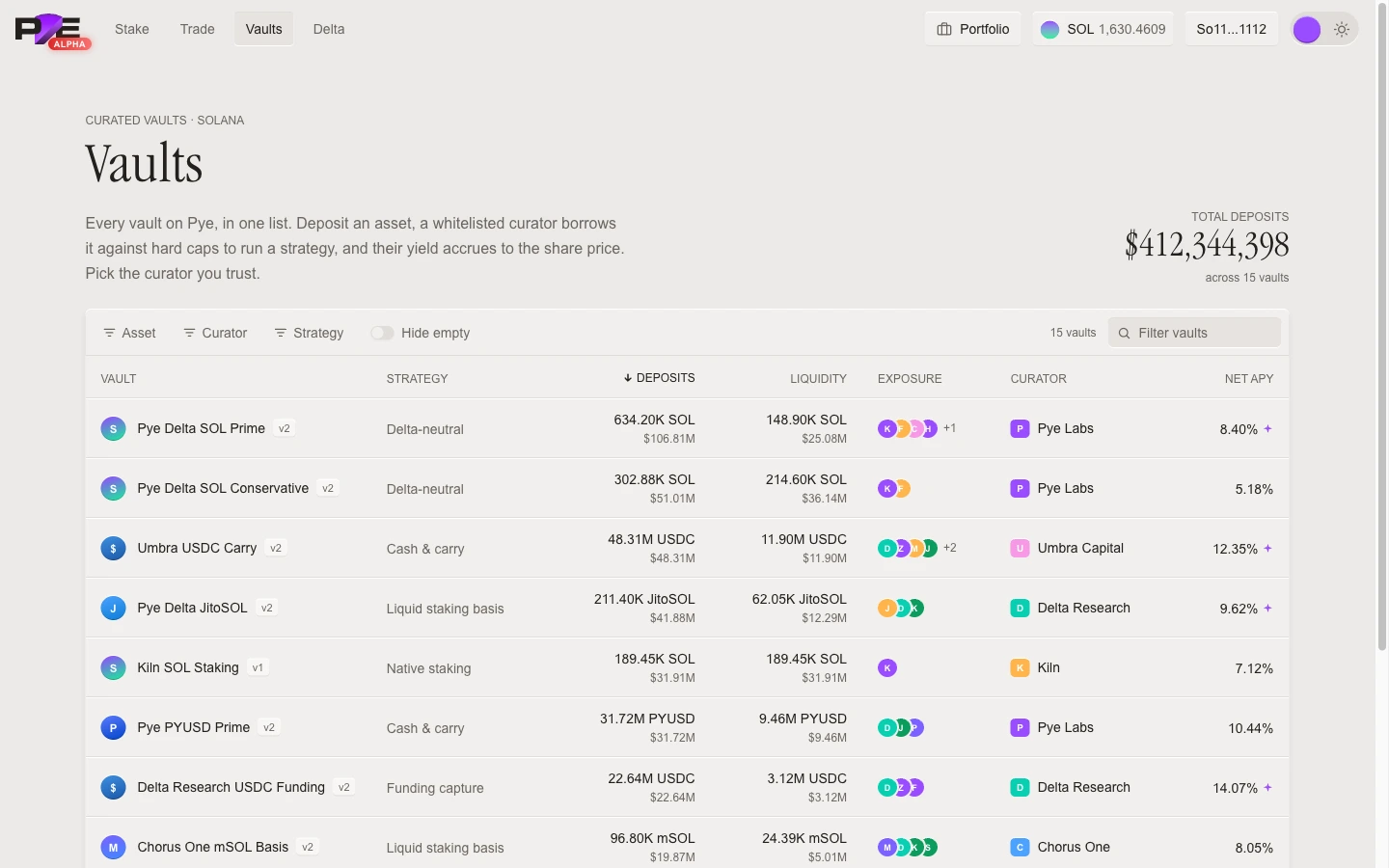Open the Curator filter dropdown
Image resolution: width=1389 pixels, height=868 pixels.
coord(215,333)
